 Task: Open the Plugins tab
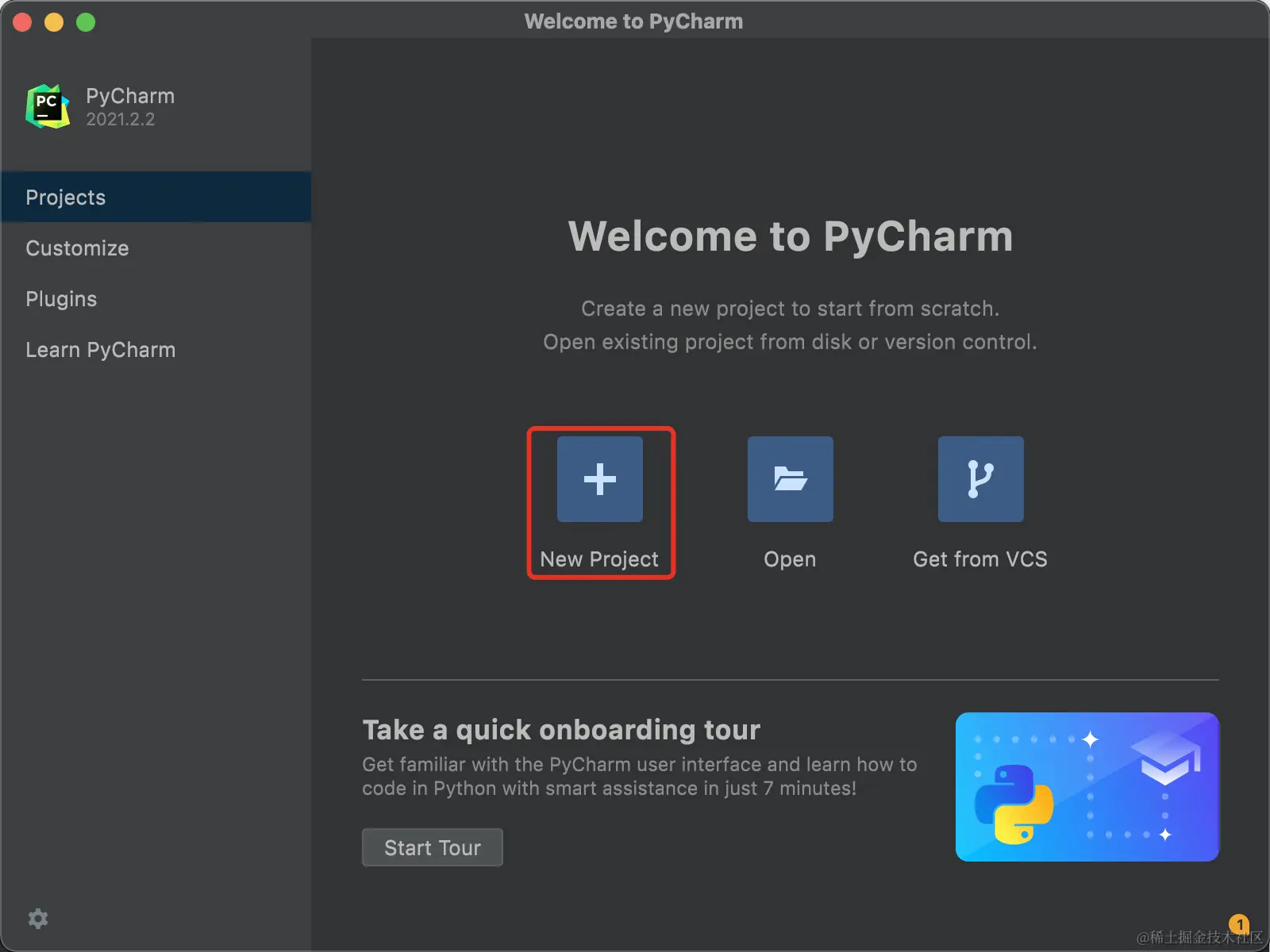[x=156, y=298]
